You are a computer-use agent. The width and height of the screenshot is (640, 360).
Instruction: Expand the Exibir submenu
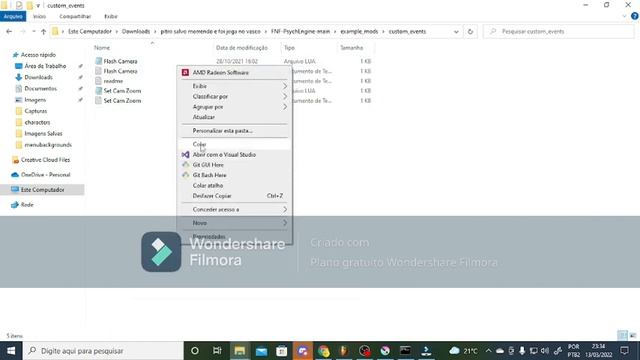(x=234, y=86)
